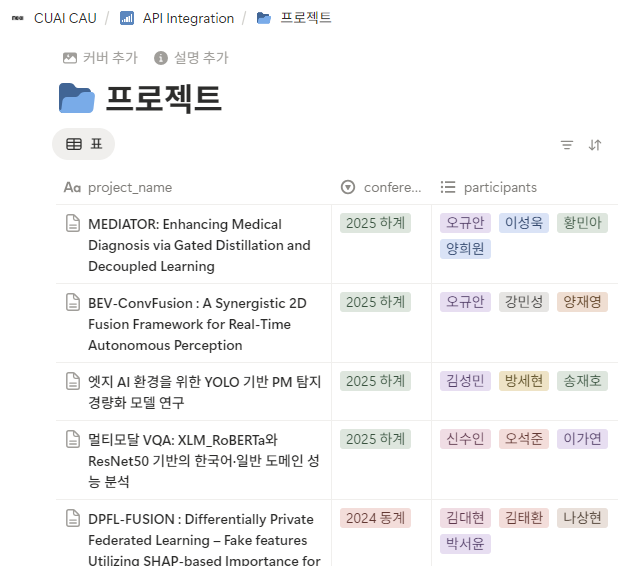Click the 오규안 tag in the MEDIATOR row

click(465, 223)
